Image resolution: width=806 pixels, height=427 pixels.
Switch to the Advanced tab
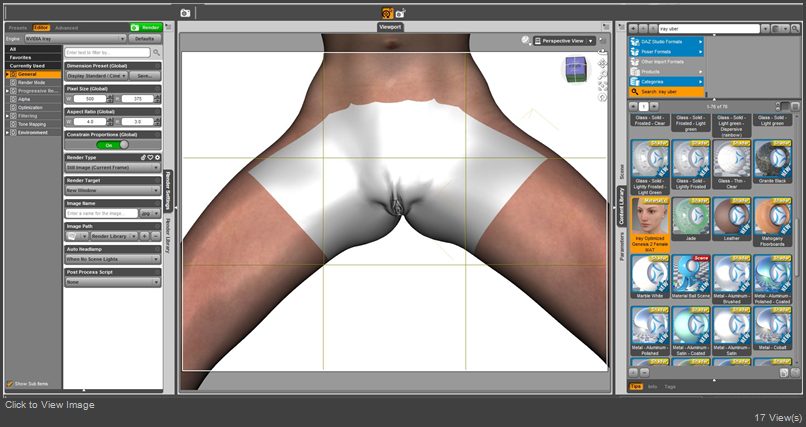click(x=67, y=28)
